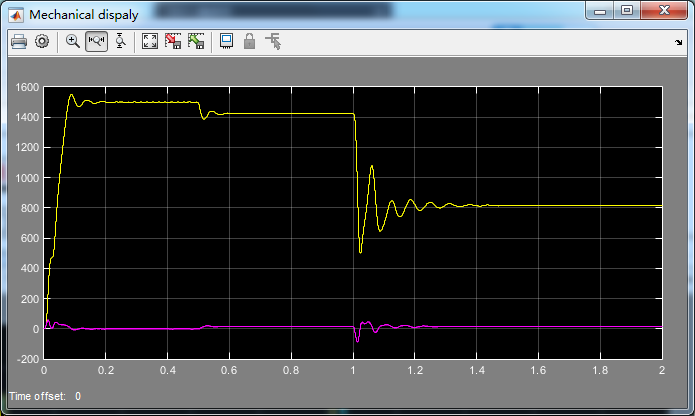Screen dimensions: 695x416
Task: Maximize the Mechanical dispaly window
Action: click(627, 11)
